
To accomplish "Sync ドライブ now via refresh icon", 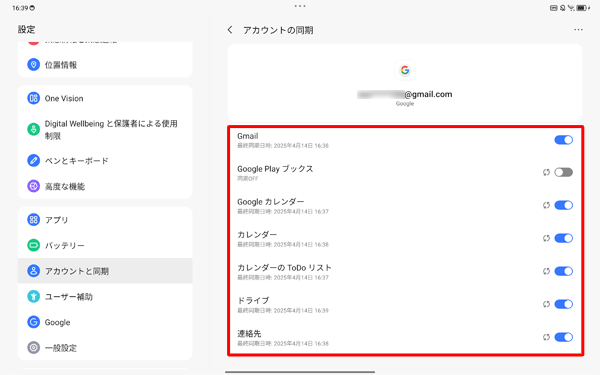I will 546,304.
